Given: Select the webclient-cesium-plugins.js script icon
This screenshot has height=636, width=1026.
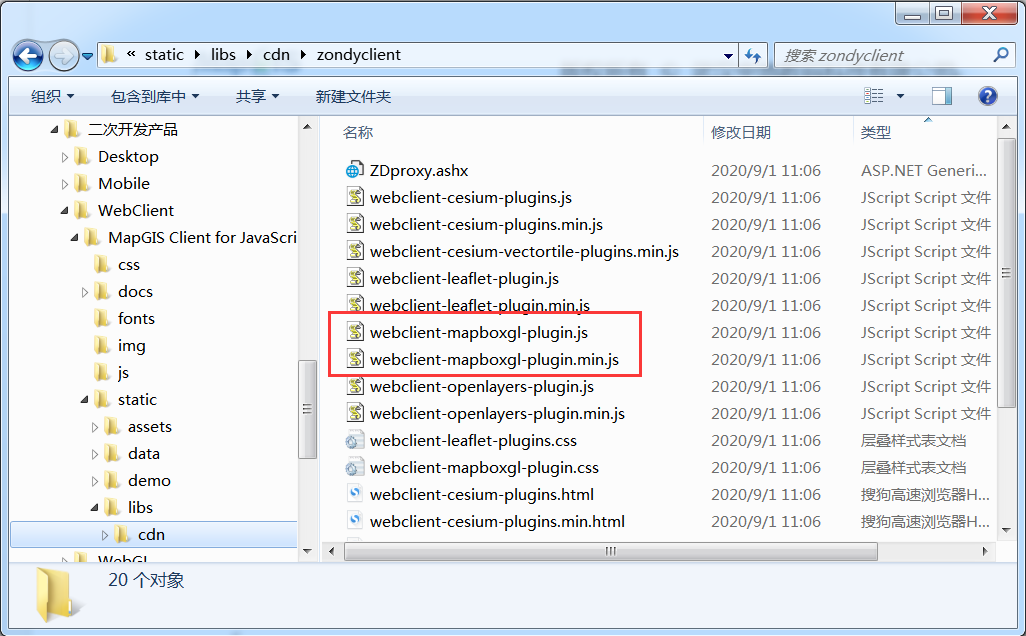Looking at the screenshot, I should point(355,197).
